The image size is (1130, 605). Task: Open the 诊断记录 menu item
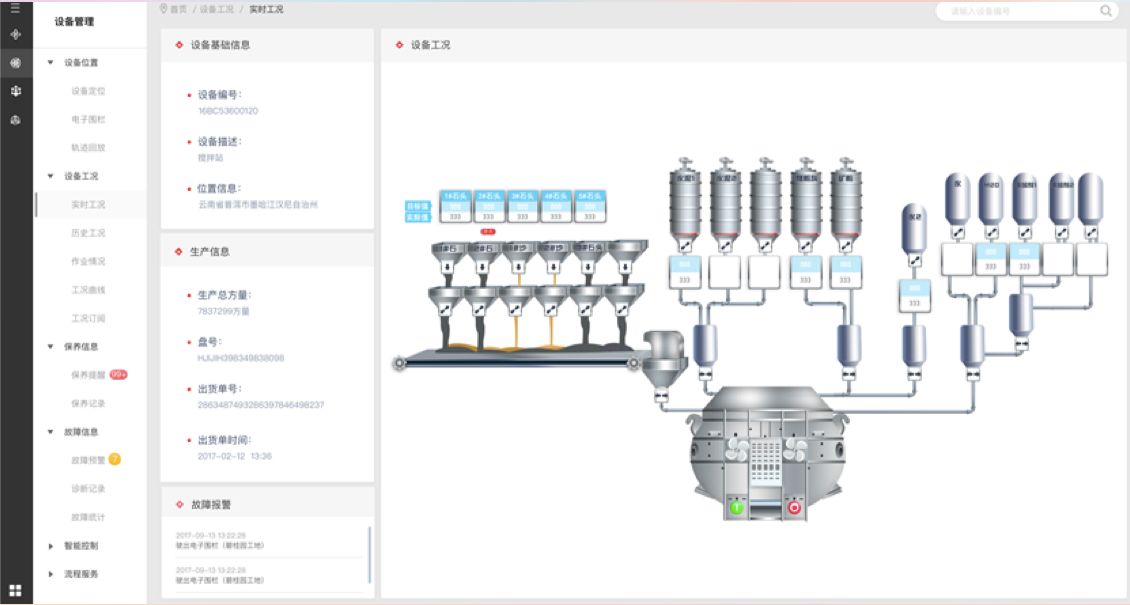click(88, 489)
